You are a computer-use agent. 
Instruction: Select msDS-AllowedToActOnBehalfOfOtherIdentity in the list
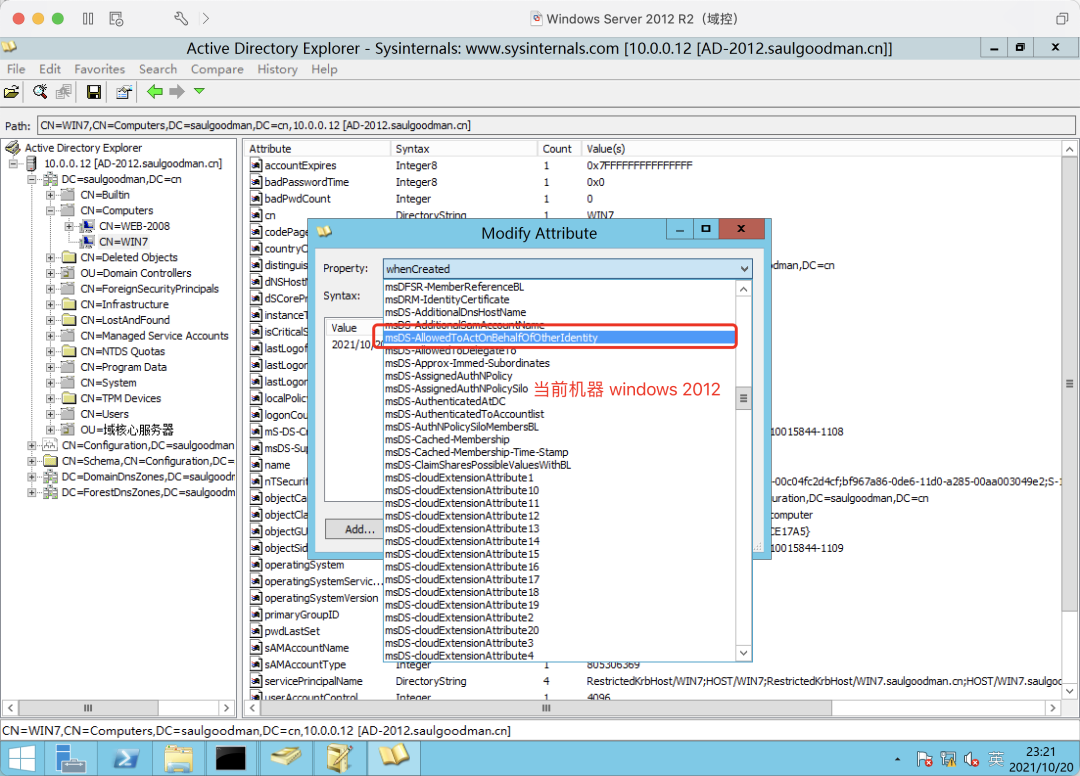pyautogui.click(x=559, y=337)
